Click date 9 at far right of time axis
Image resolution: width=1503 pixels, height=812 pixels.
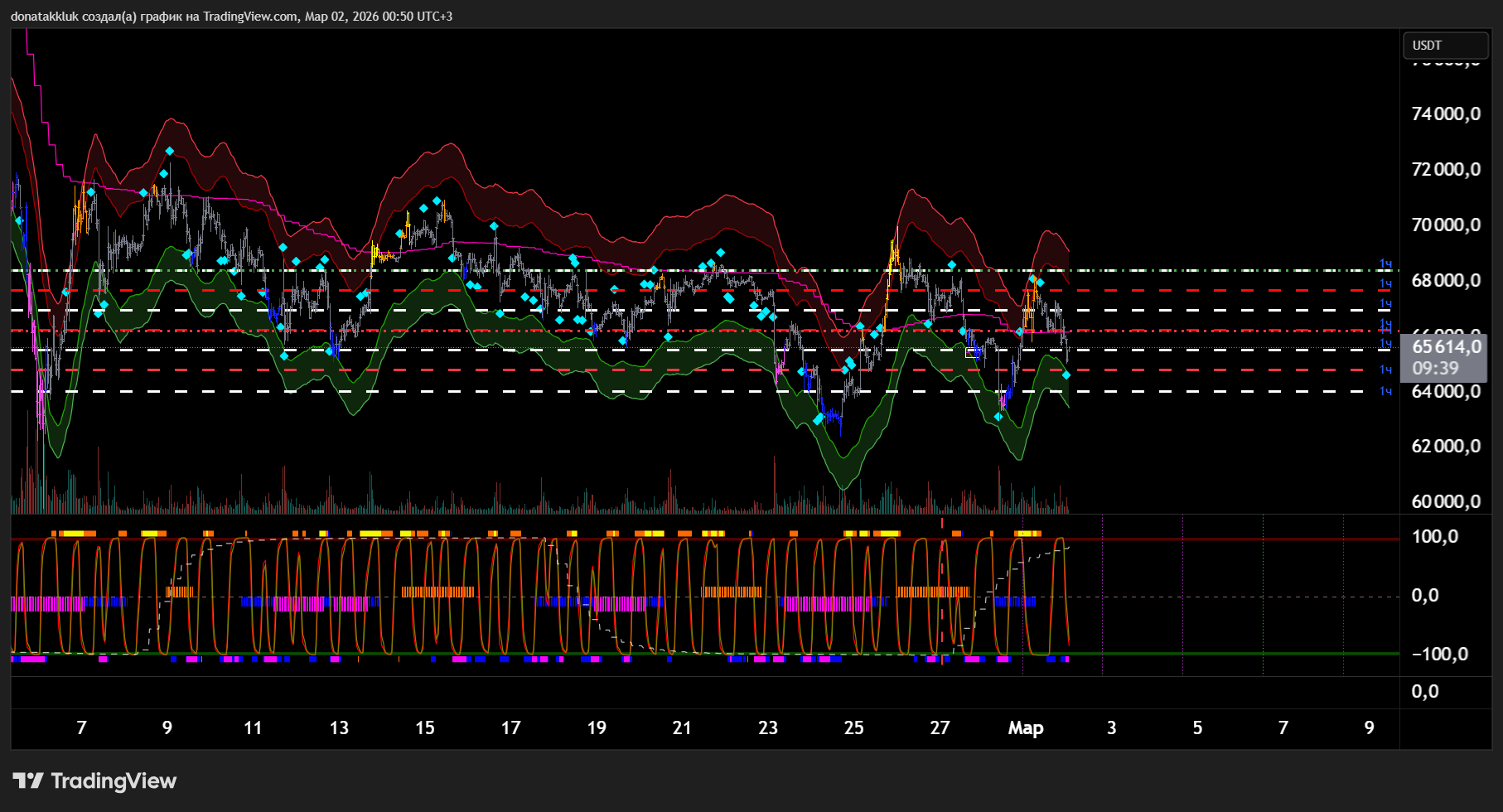click(x=1369, y=728)
